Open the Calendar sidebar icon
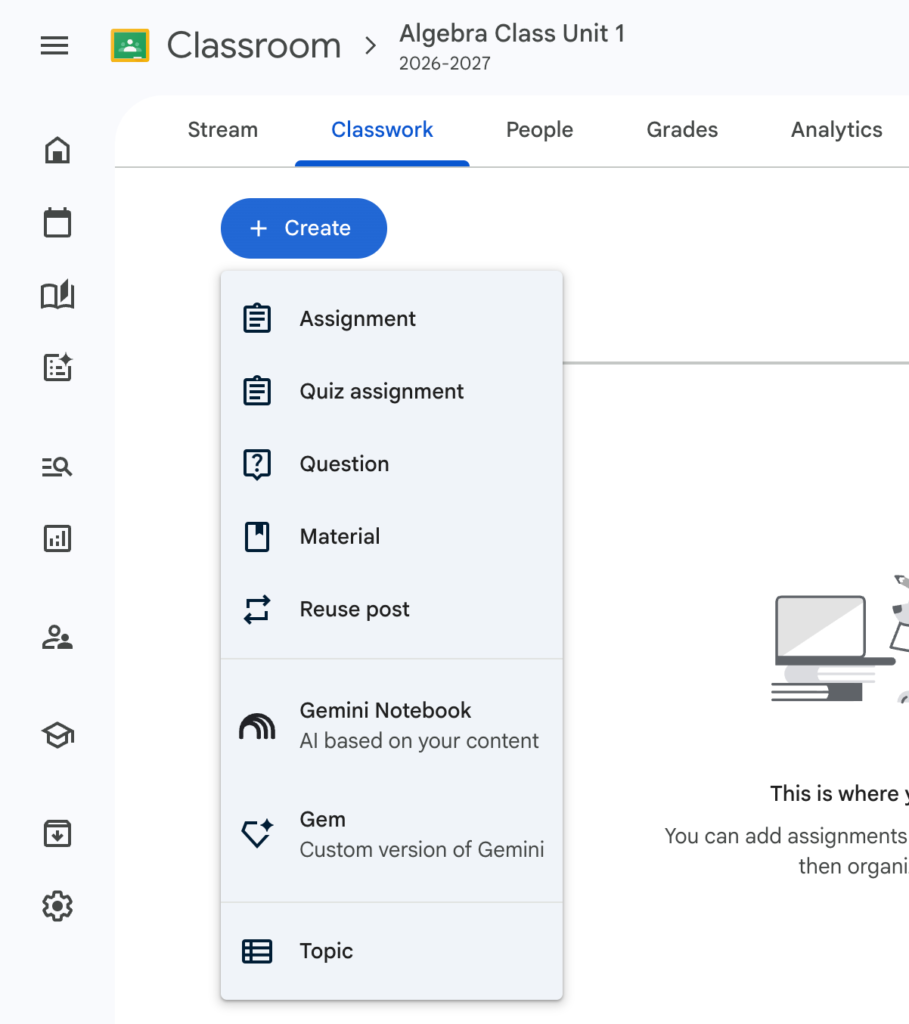 point(57,223)
